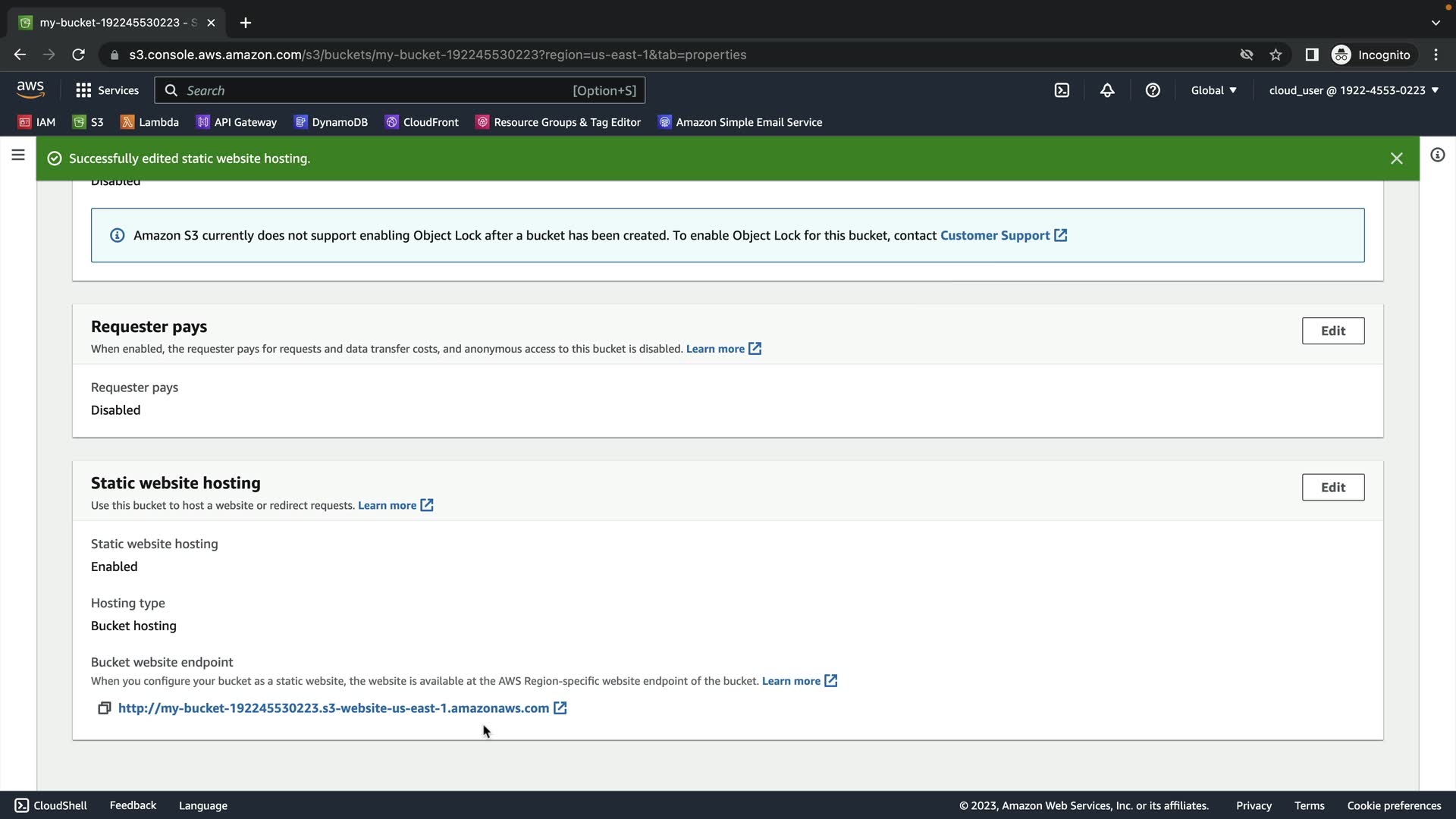Click the AWS logo home icon
The image size is (1456, 819).
(30, 89)
